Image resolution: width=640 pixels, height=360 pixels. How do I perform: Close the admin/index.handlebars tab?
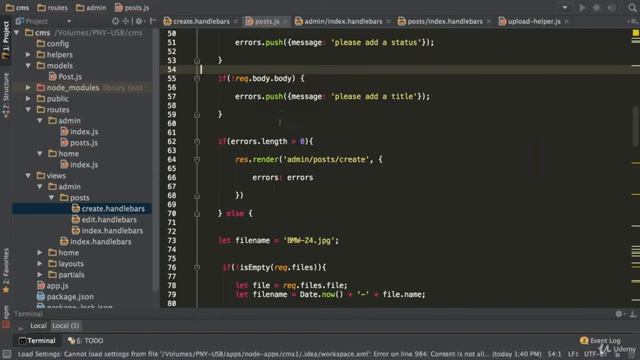coord(388,21)
